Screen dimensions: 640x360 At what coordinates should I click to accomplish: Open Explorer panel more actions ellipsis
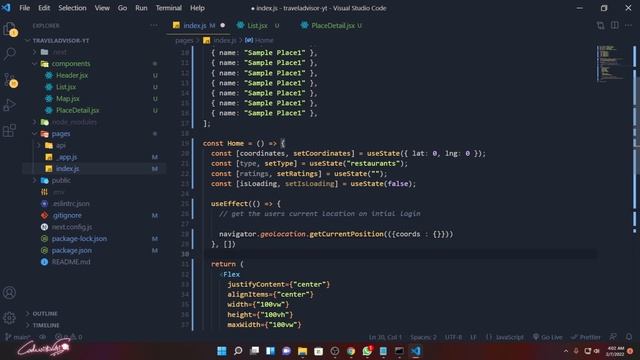tap(154, 25)
